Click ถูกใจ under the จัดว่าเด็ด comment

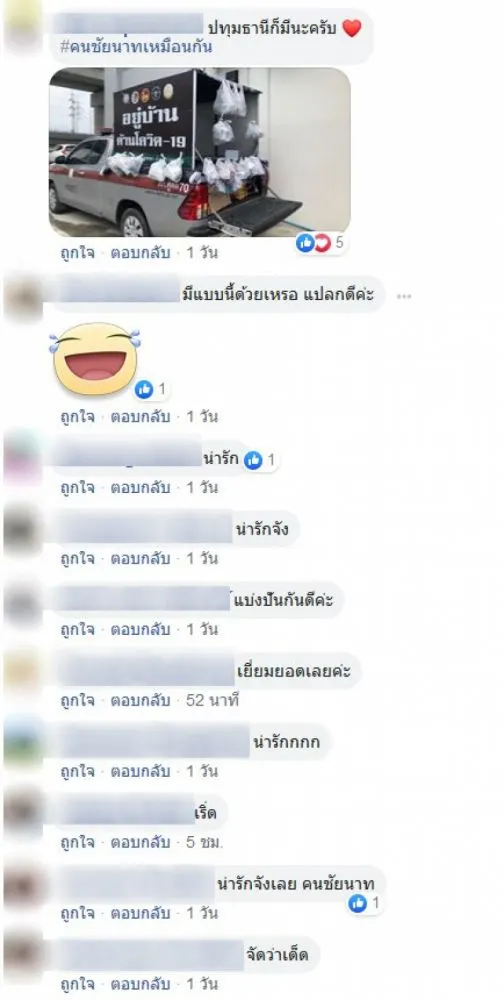pos(77,984)
